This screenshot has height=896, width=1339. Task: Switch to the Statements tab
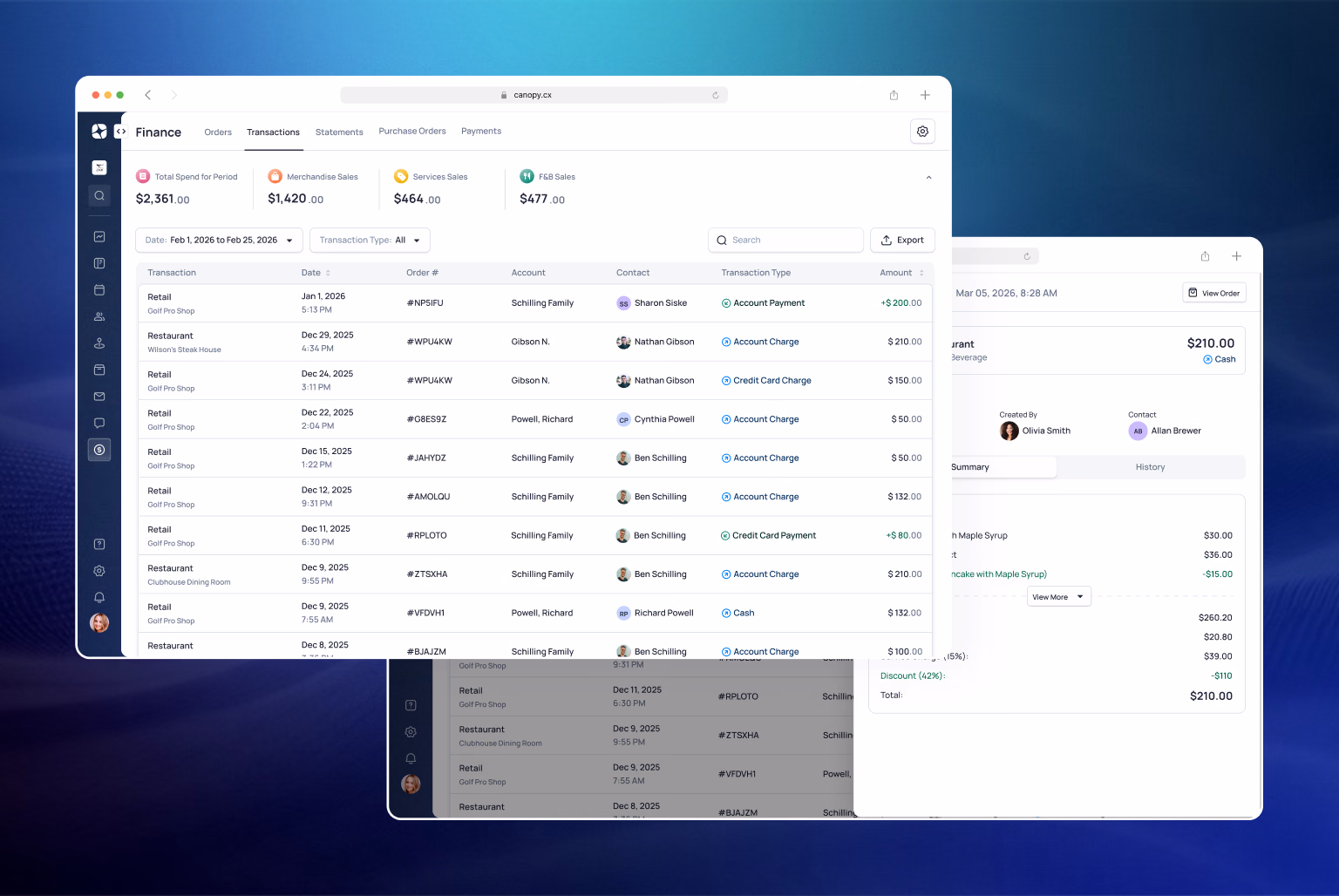339,132
